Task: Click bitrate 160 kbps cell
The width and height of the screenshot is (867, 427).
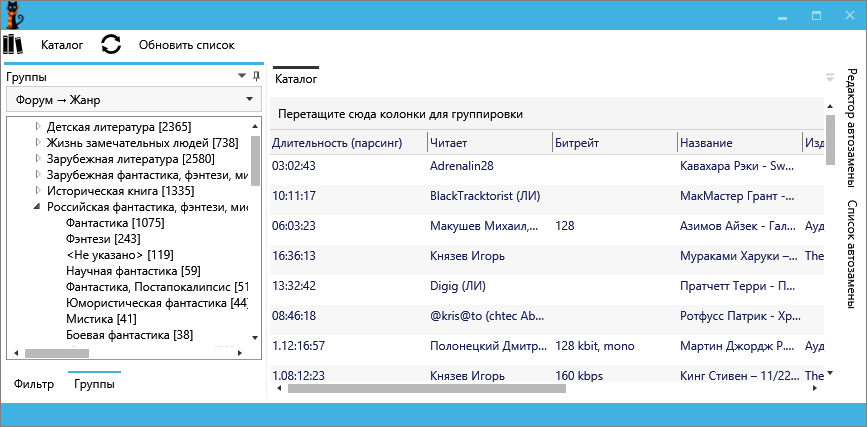Action: 578,376
